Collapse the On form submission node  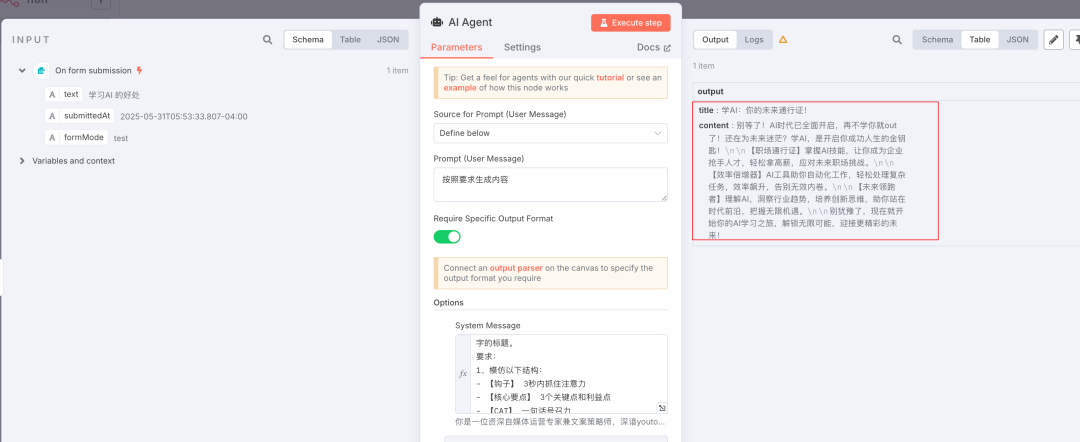22,70
